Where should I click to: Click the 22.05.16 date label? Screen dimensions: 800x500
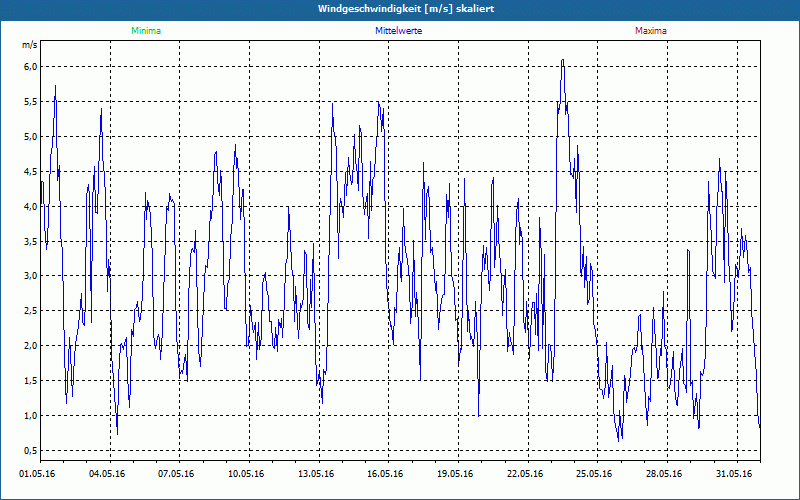(x=525, y=474)
